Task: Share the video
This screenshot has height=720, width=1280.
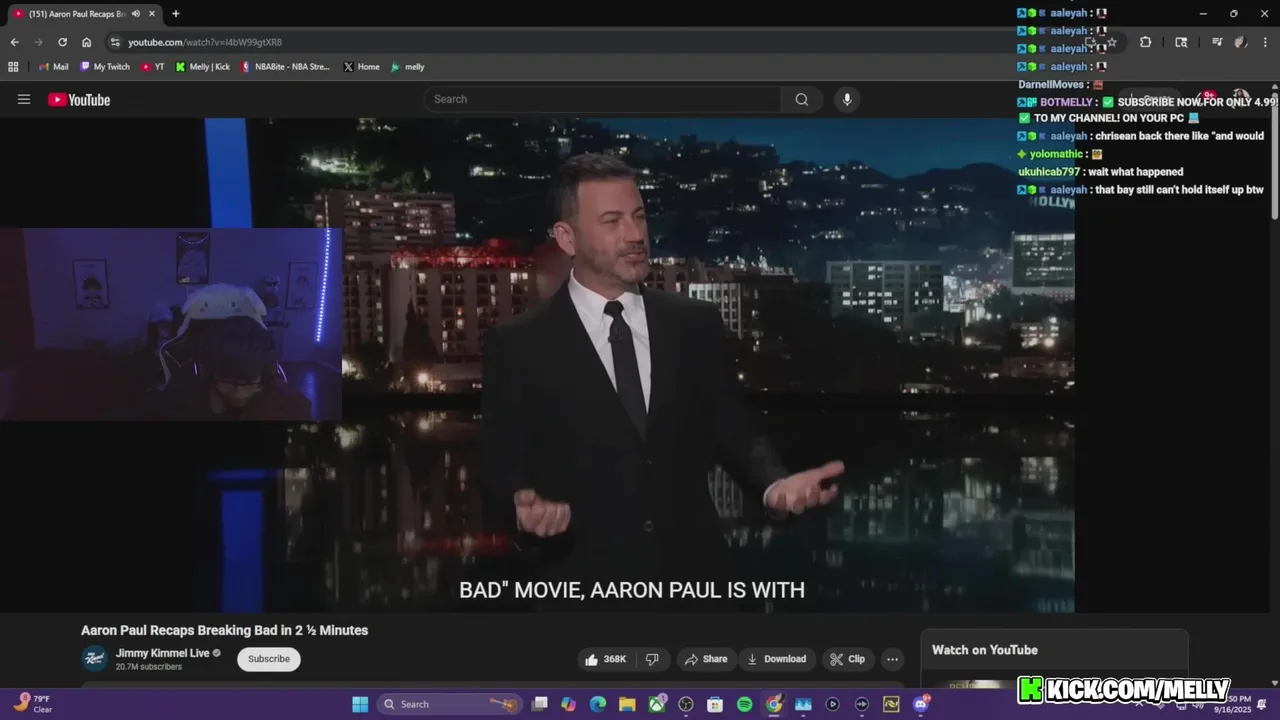Action: [705, 659]
